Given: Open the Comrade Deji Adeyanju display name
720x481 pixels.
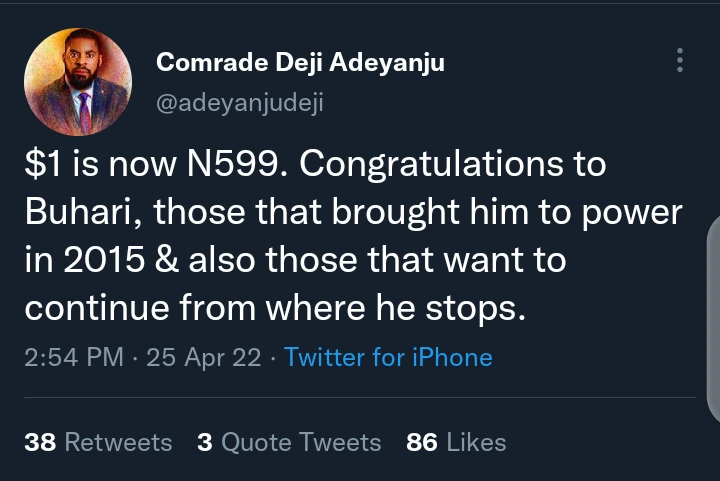Looking at the screenshot, I should point(300,63).
